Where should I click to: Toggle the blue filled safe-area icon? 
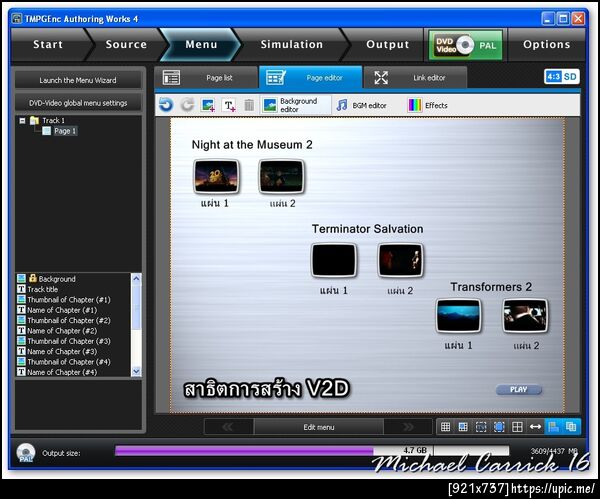tap(499, 427)
